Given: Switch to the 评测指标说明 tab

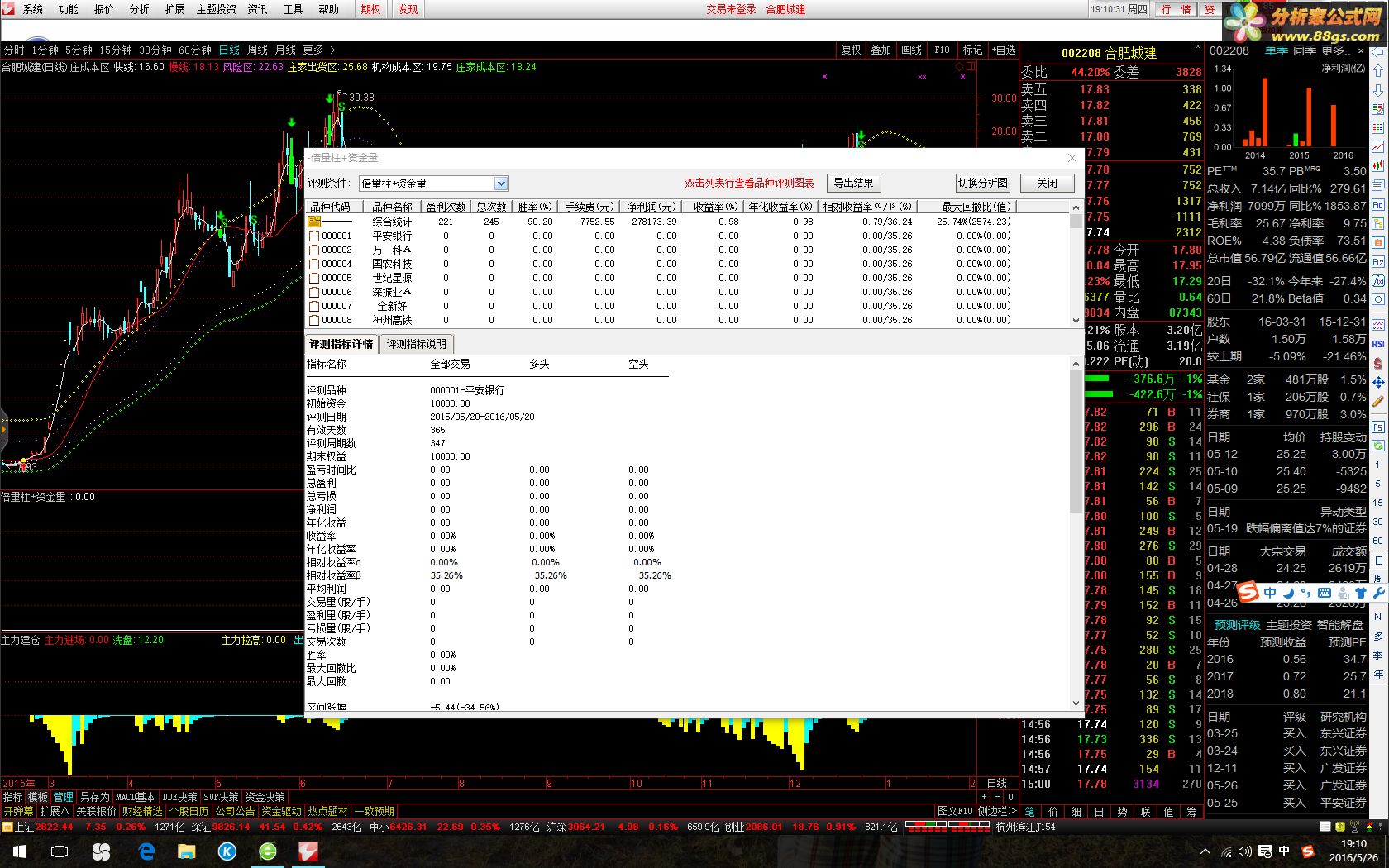Looking at the screenshot, I should pyautogui.click(x=416, y=344).
